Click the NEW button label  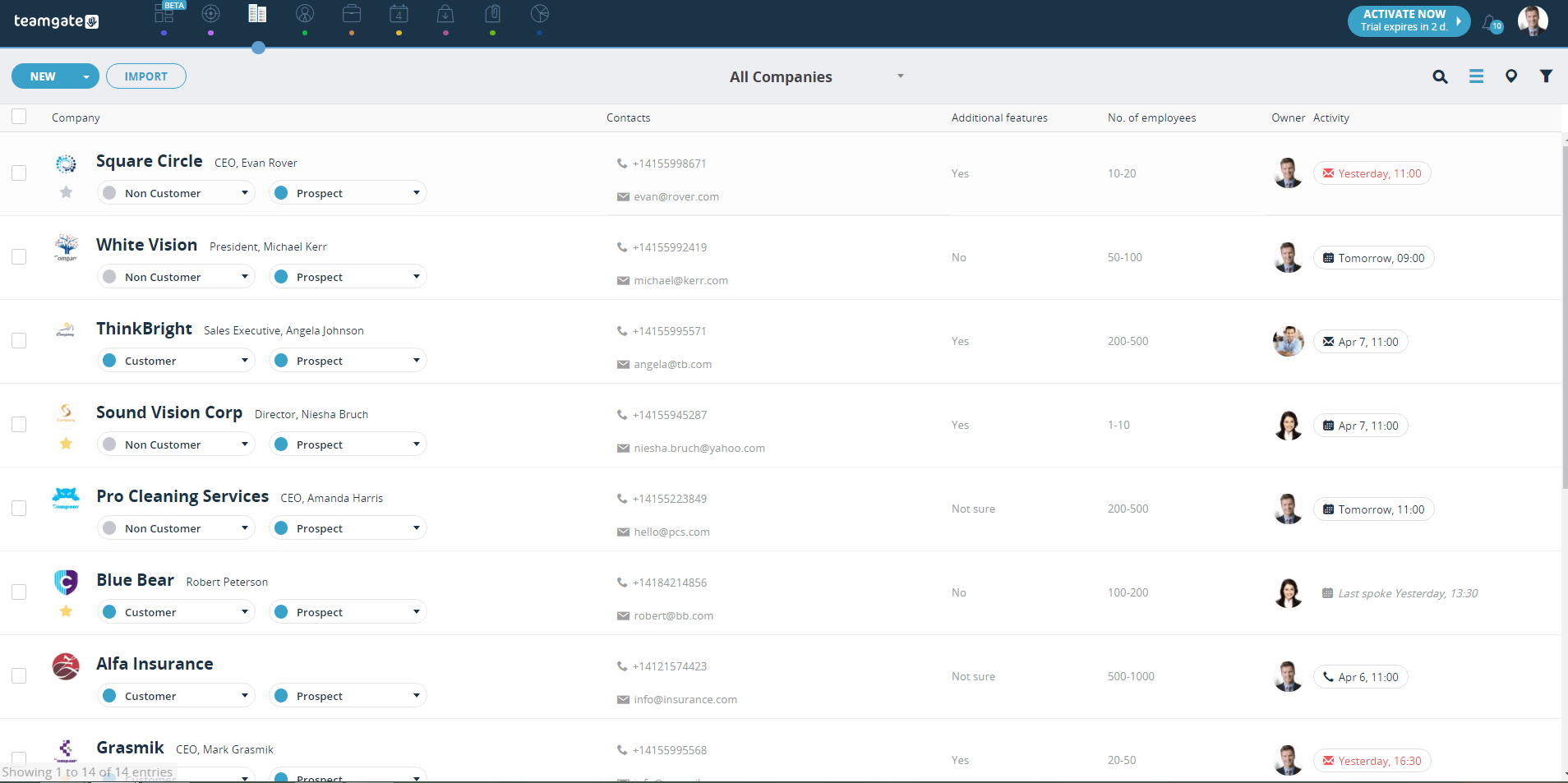tap(43, 76)
